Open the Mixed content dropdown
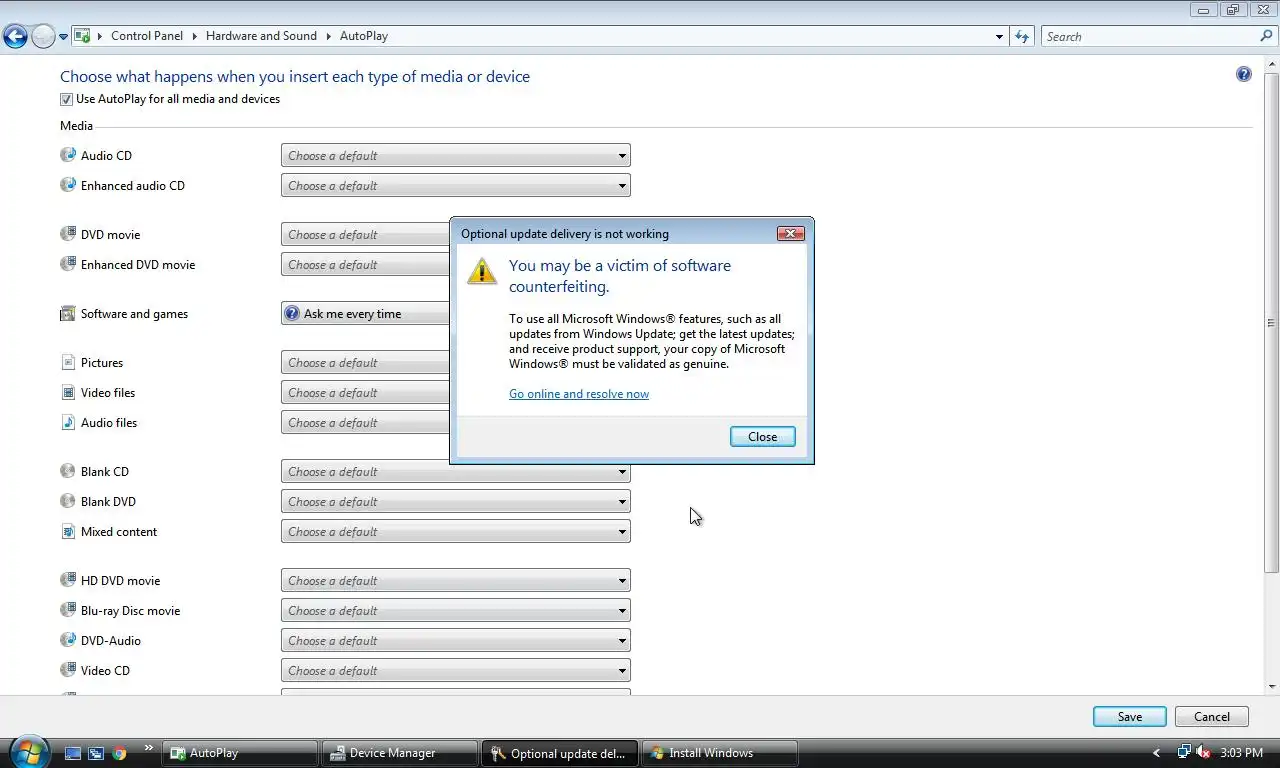This screenshot has height=768, width=1280. [x=455, y=531]
